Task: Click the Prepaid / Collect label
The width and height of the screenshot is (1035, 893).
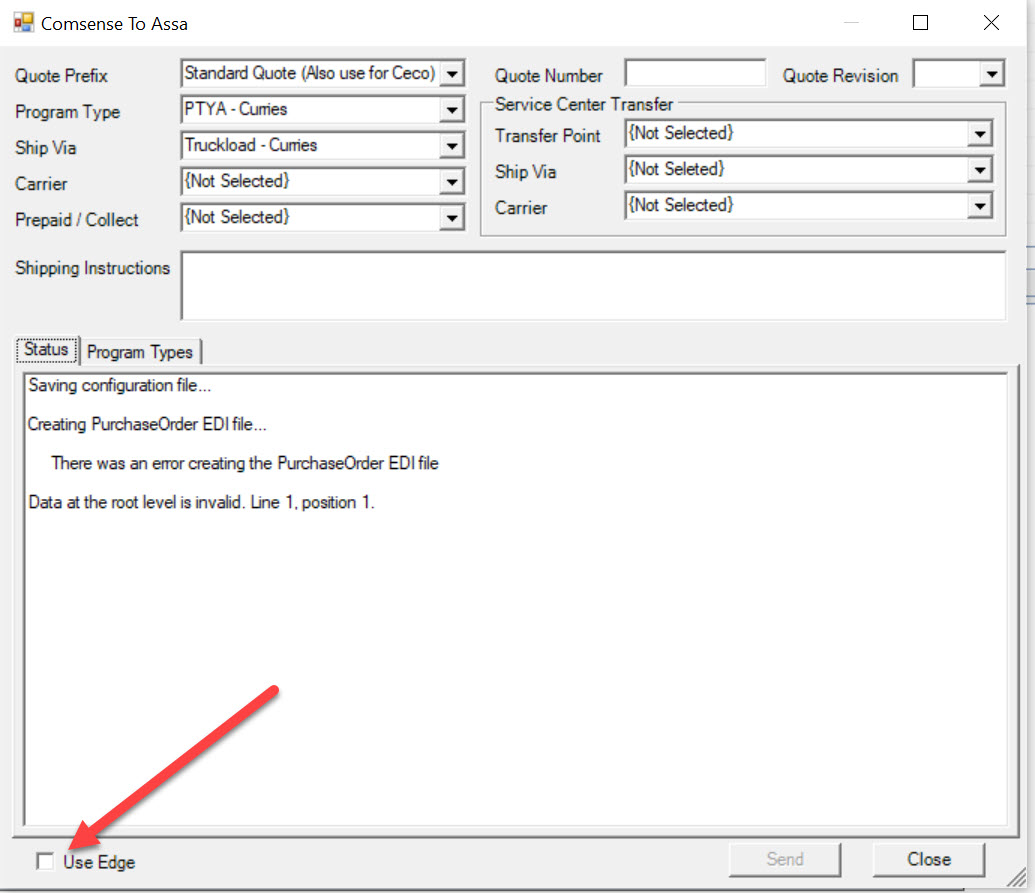Action: [x=77, y=220]
